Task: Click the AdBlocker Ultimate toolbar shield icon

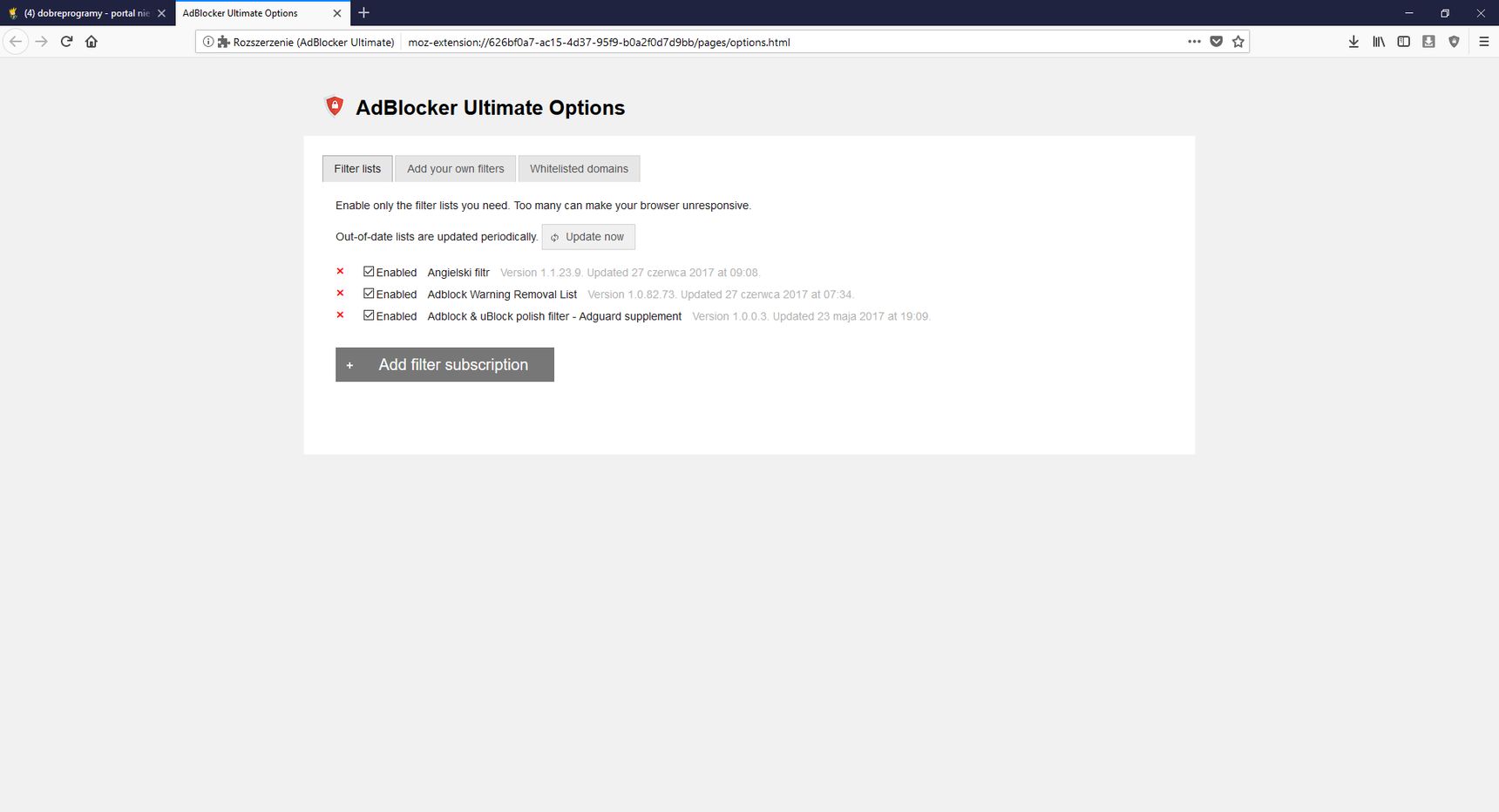Action: tap(1454, 42)
